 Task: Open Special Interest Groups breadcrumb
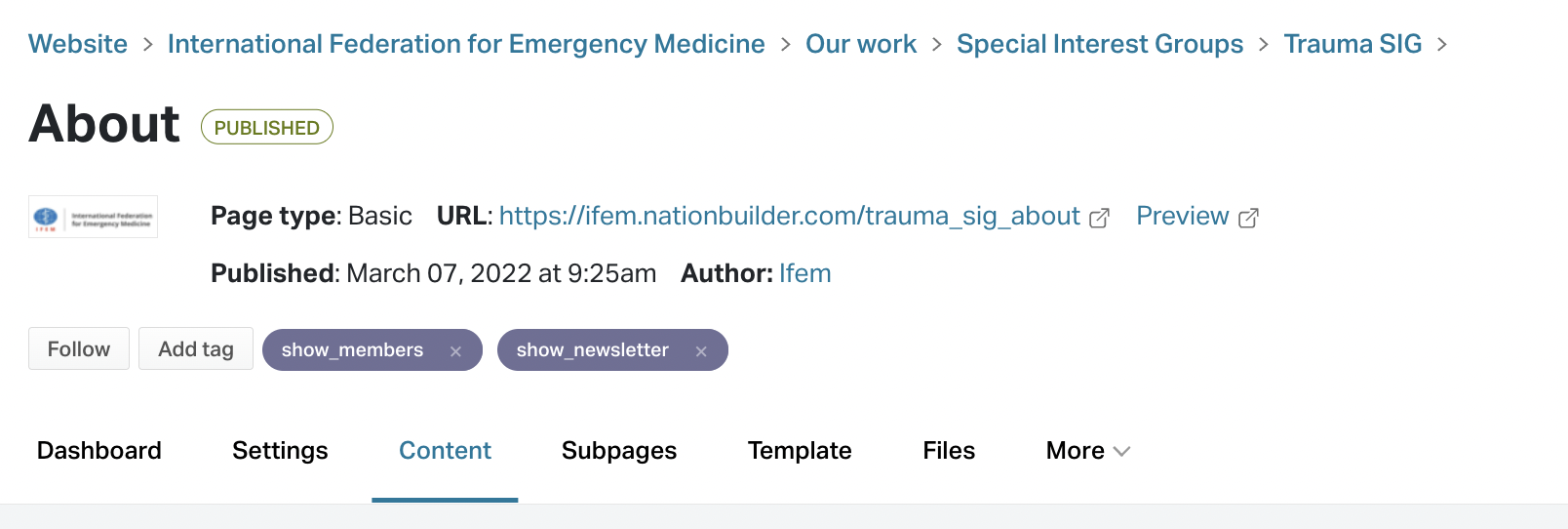pyautogui.click(x=1099, y=44)
